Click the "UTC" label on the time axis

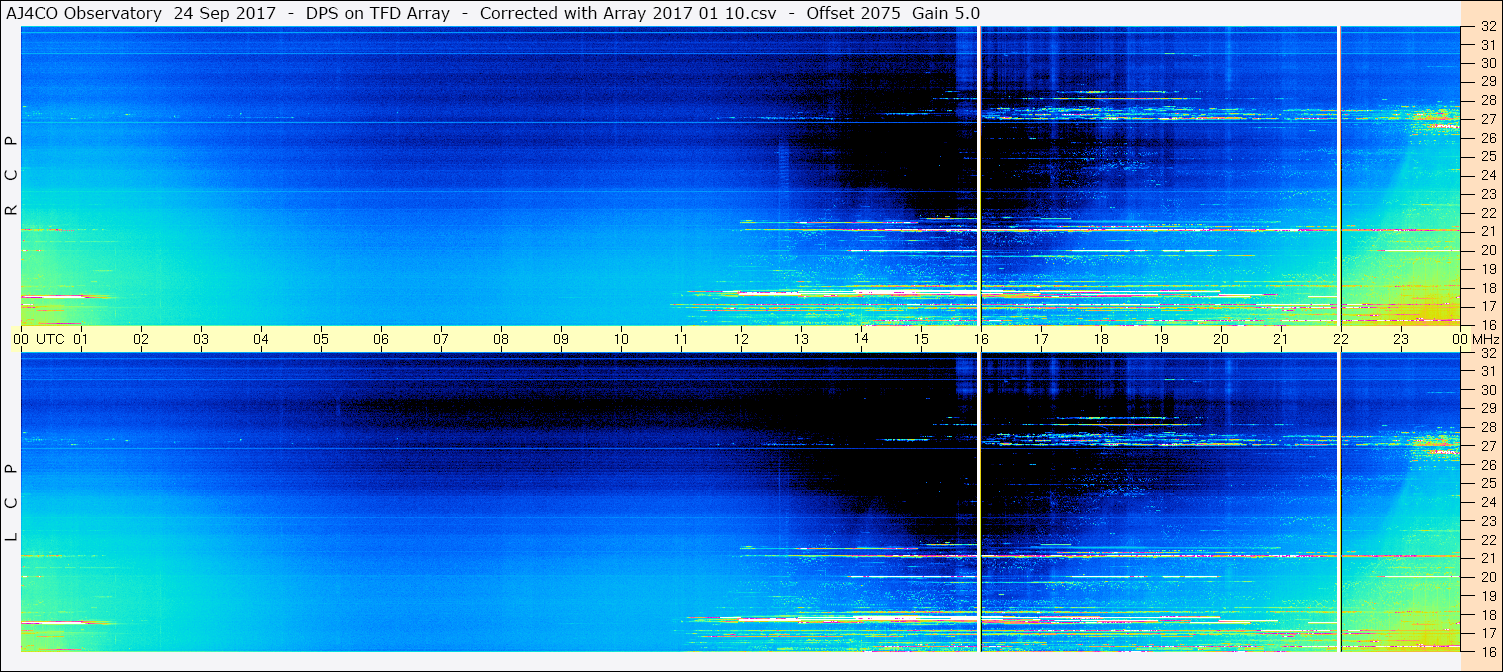pos(50,339)
